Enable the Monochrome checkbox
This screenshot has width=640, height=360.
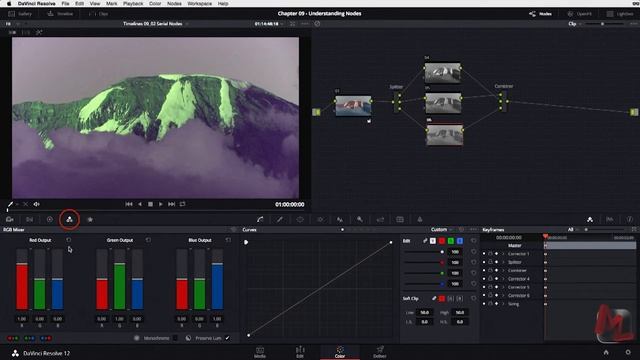click(175, 338)
